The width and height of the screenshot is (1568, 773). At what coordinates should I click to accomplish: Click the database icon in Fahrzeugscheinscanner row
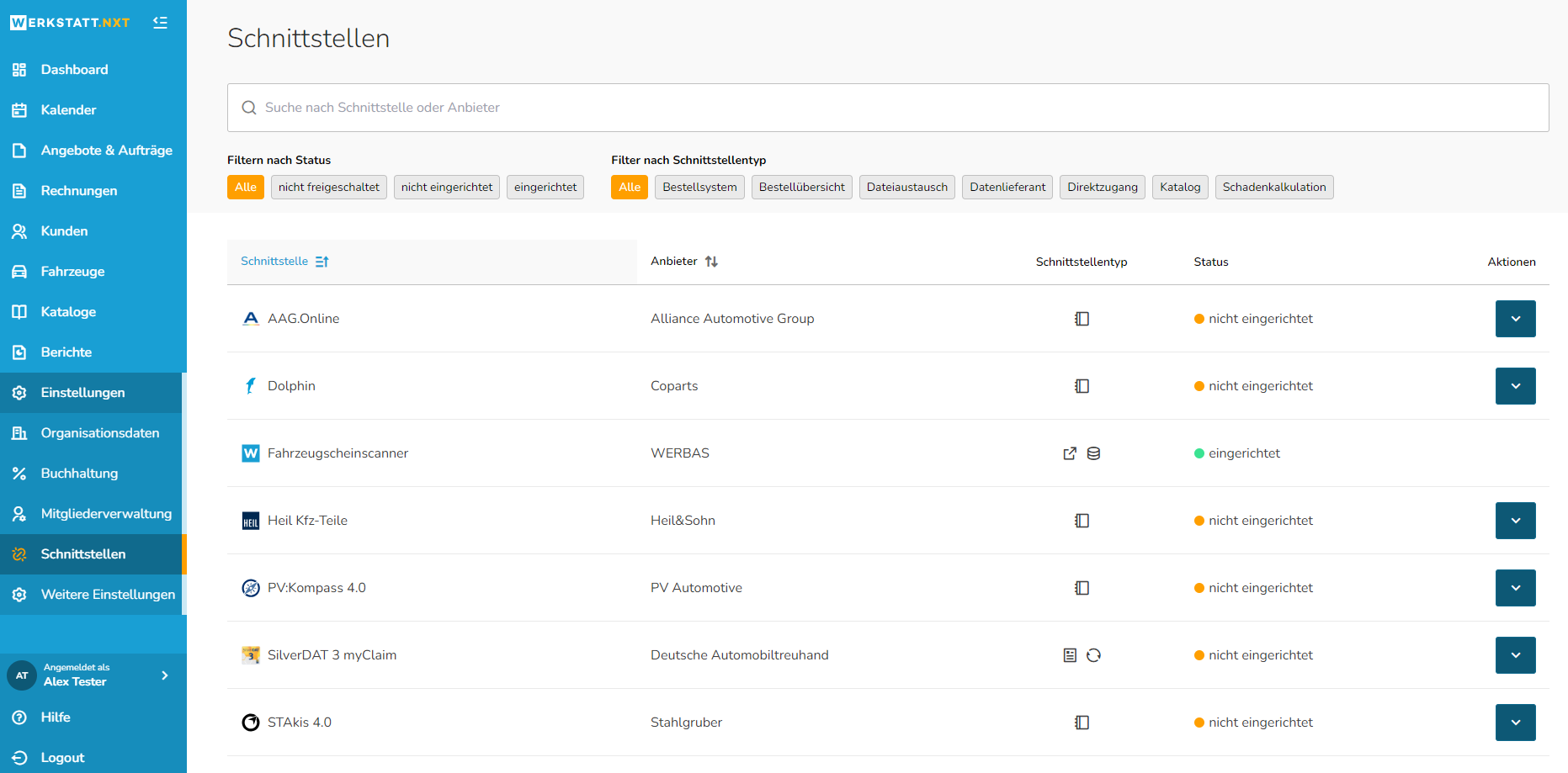pos(1093,453)
